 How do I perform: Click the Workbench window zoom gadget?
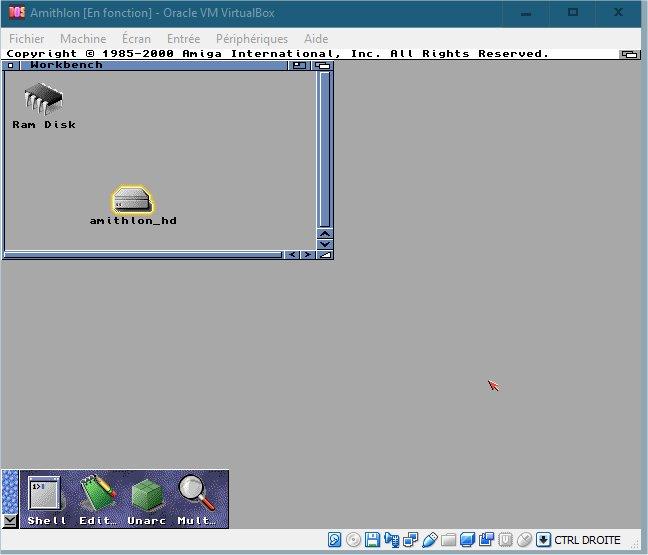tap(299, 65)
